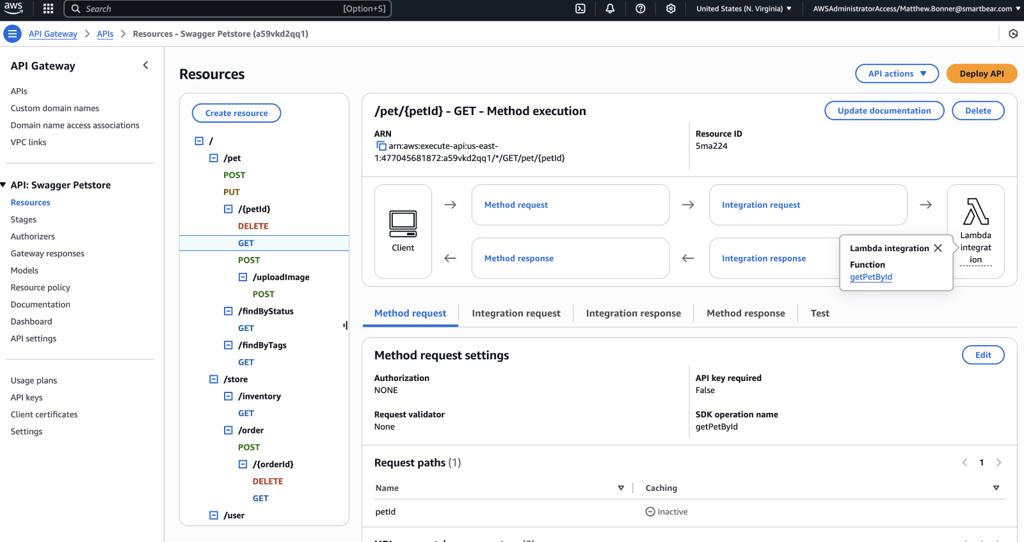
Task: Open the AWSAdministratorAccess account dropdown
Action: point(916,8)
